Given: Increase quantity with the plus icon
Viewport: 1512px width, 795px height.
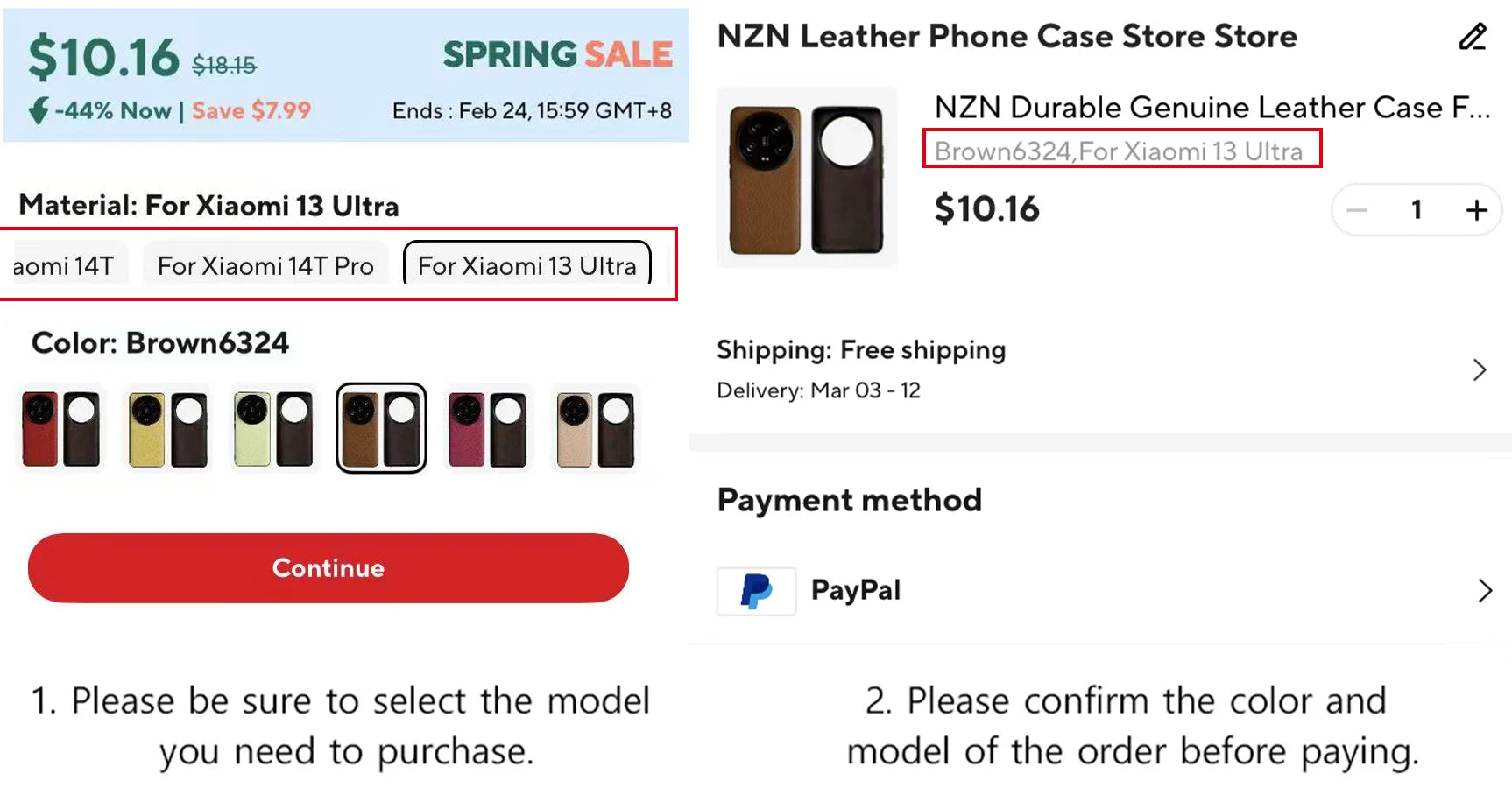Looking at the screenshot, I should pyautogui.click(x=1477, y=210).
